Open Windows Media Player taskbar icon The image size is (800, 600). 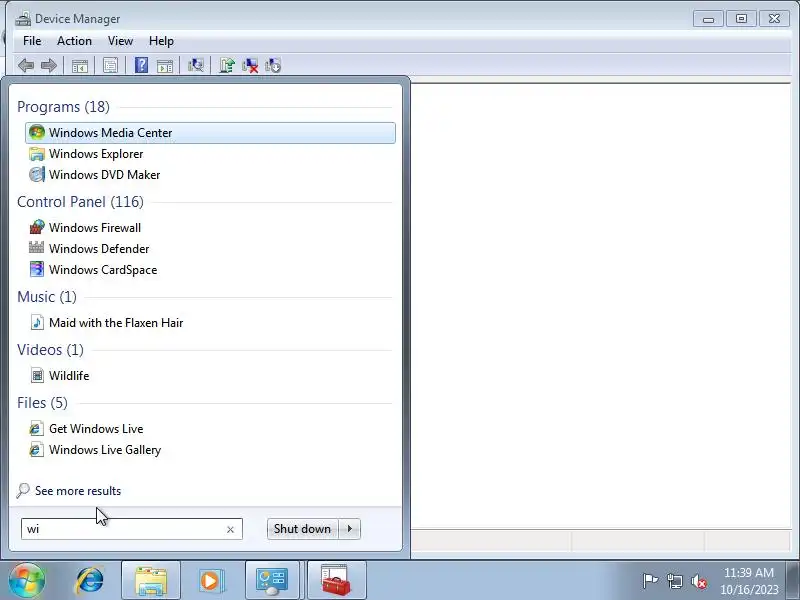point(210,581)
